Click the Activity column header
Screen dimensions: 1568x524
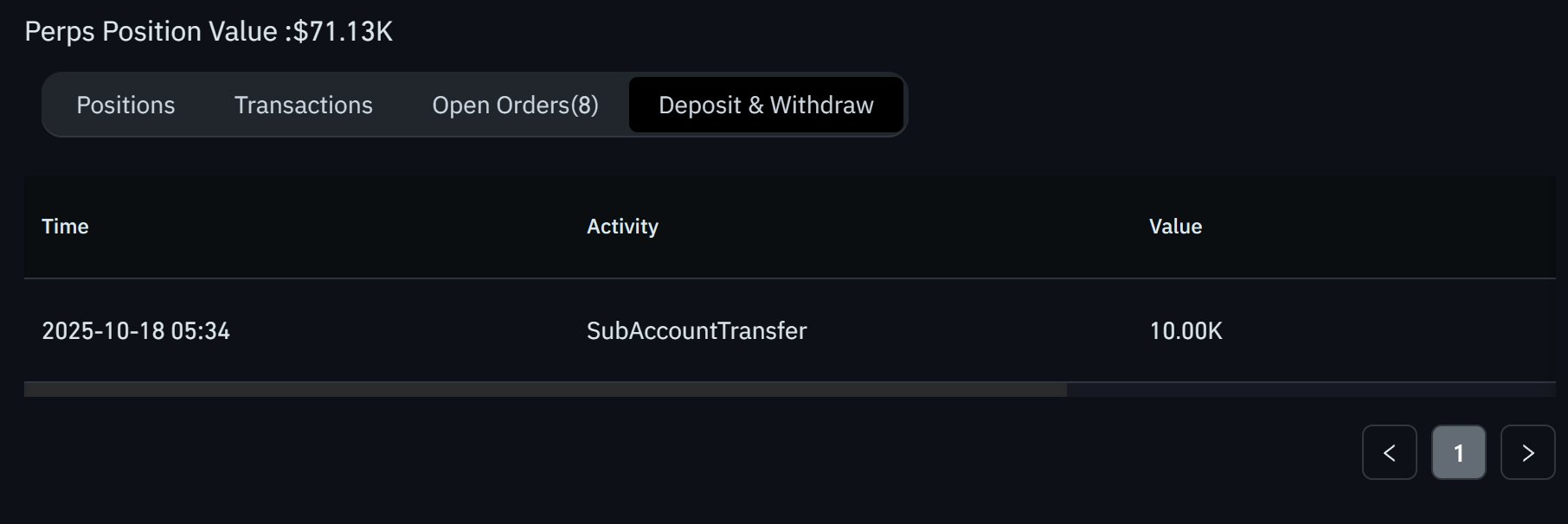(x=622, y=227)
